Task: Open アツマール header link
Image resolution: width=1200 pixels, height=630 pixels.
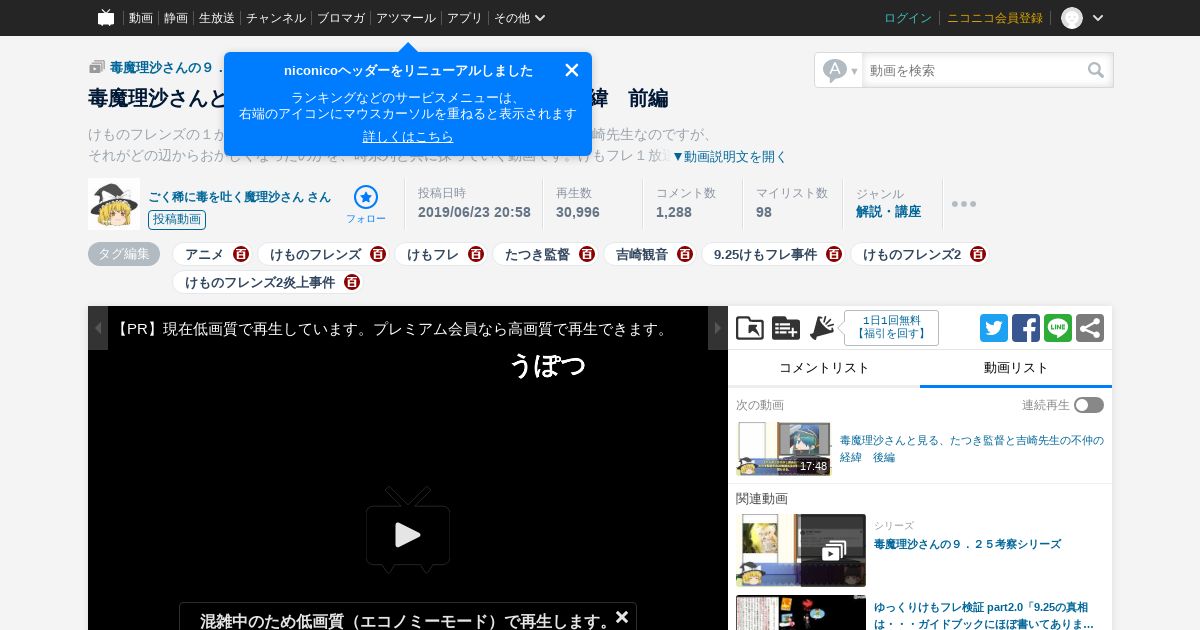Action: [x=406, y=18]
